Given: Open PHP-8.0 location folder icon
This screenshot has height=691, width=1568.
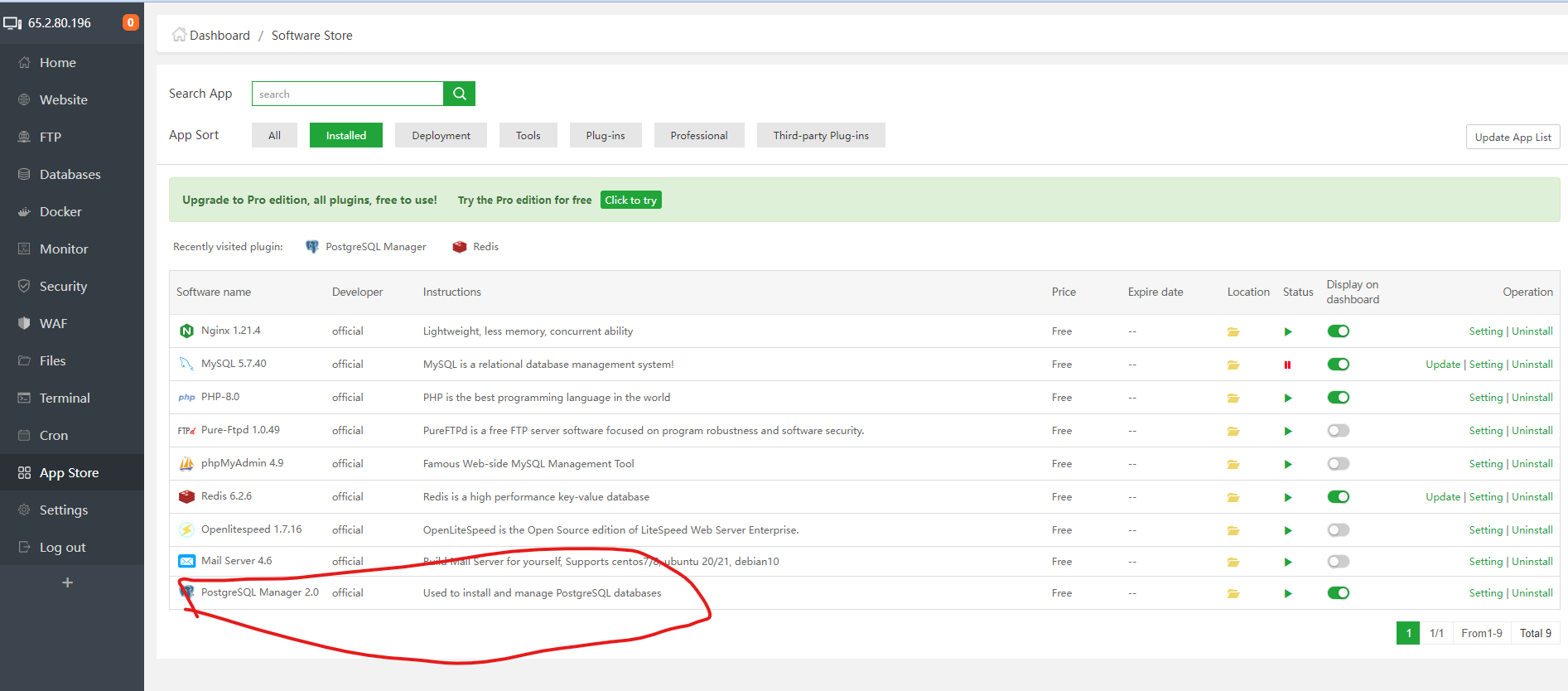Looking at the screenshot, I should 1233,398.
